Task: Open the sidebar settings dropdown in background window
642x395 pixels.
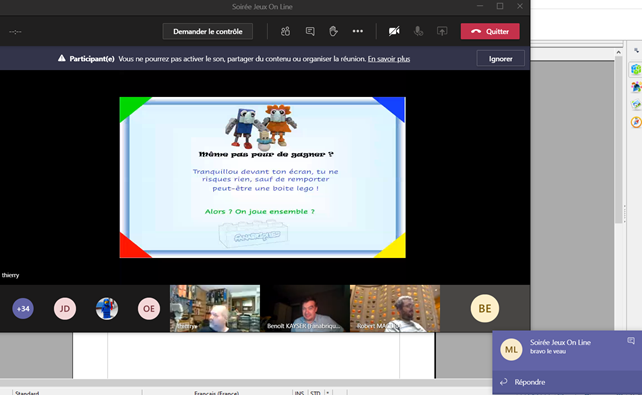Action: tap(636, 51)
